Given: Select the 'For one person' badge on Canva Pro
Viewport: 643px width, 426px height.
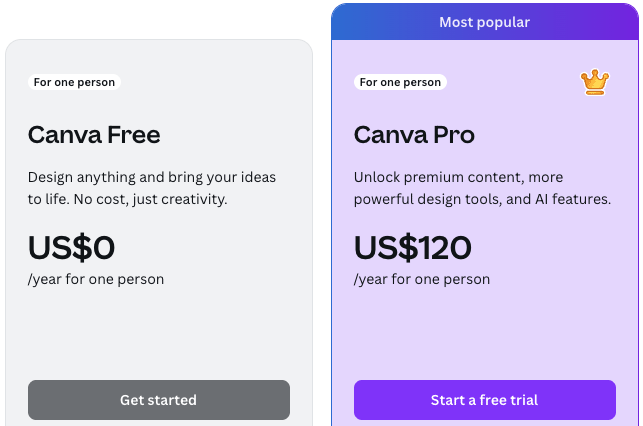Looking at the screenshot, I should (400, 82).
